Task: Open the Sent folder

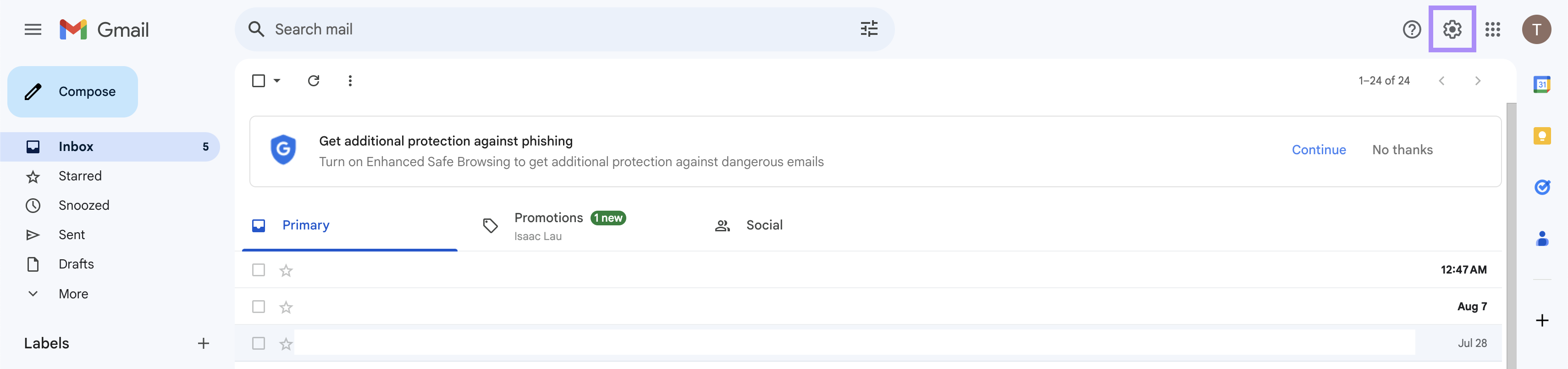Action: tap(110, 235)
